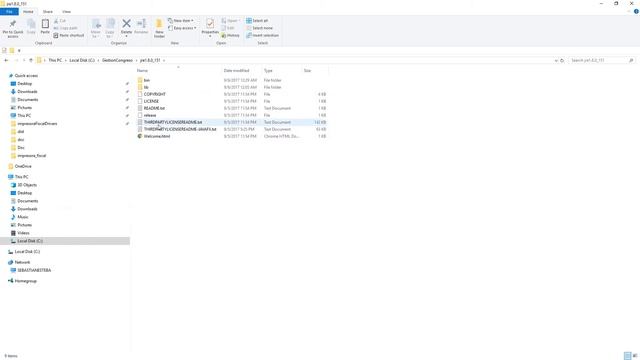Switch to the View ribbon tab

coord(66,11)
